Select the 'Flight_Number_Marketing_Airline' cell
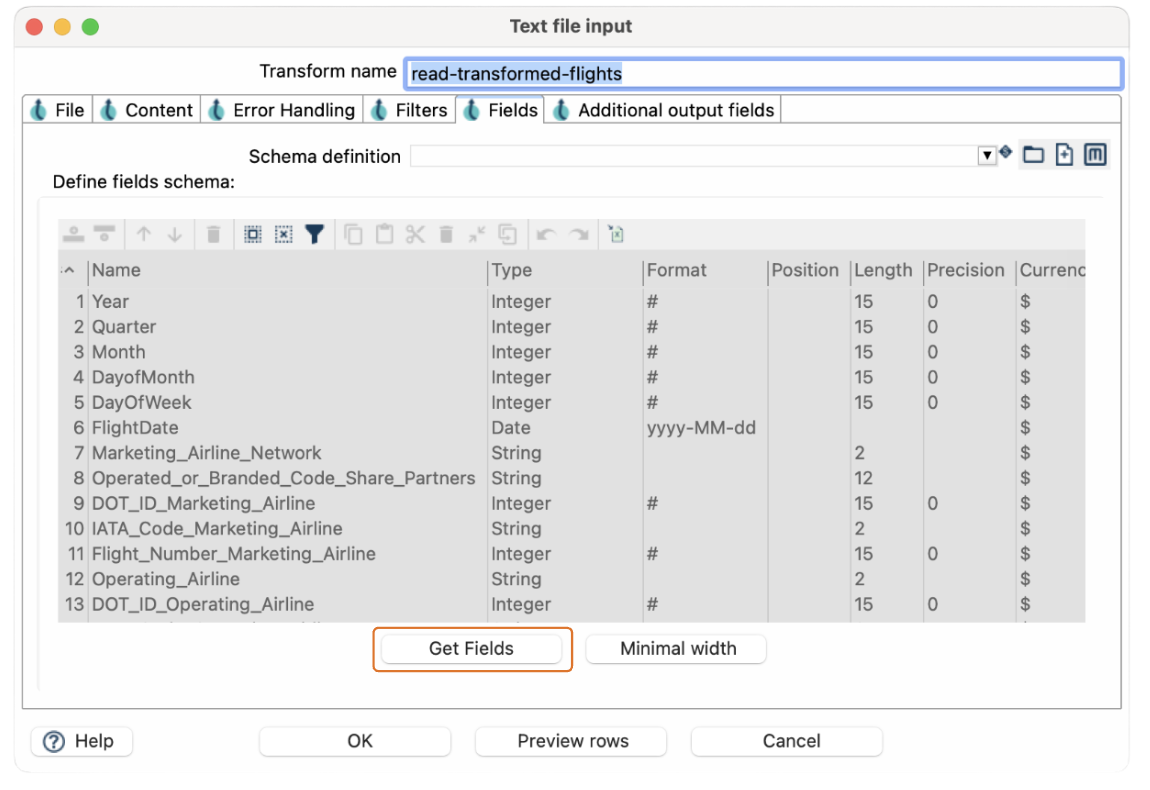This screenshot has width=1150, height=790. click(288, 554)
